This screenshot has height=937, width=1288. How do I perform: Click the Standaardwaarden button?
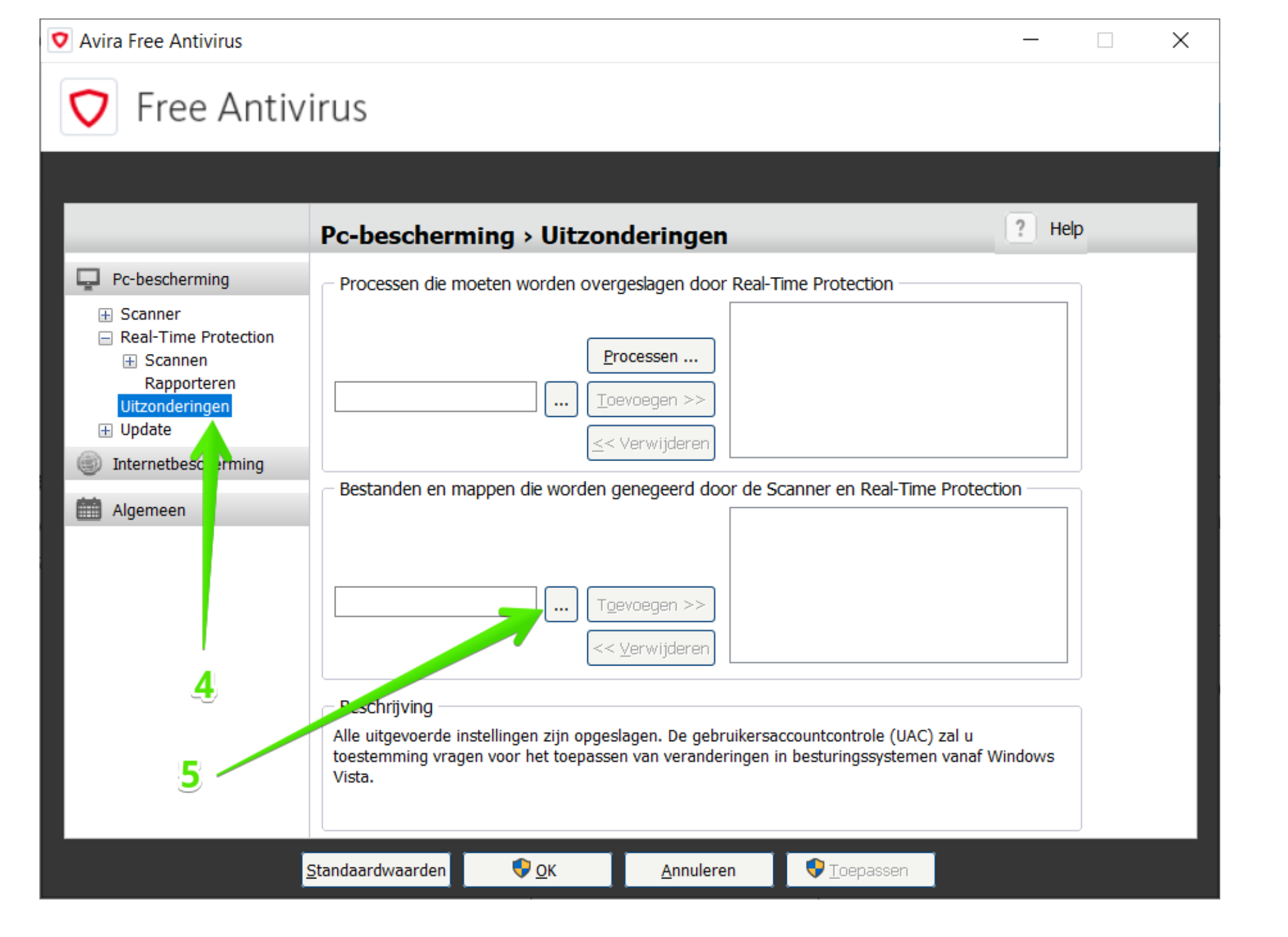tap(376, 870)
